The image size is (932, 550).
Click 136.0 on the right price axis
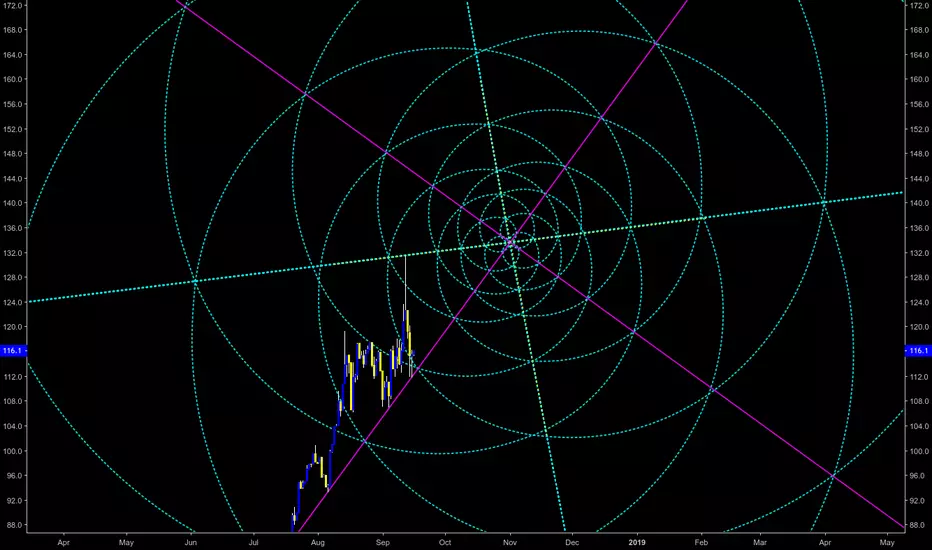pos(919,228)
